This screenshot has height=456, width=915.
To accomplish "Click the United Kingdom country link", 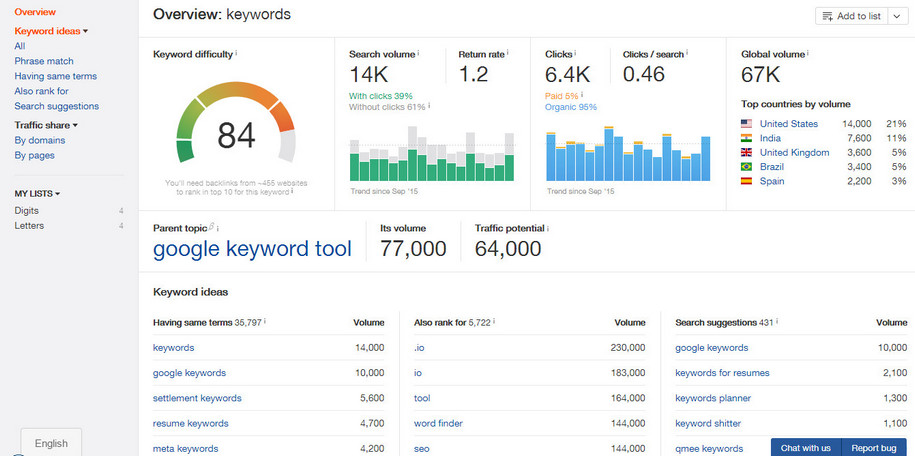I will tap(794, 152).
